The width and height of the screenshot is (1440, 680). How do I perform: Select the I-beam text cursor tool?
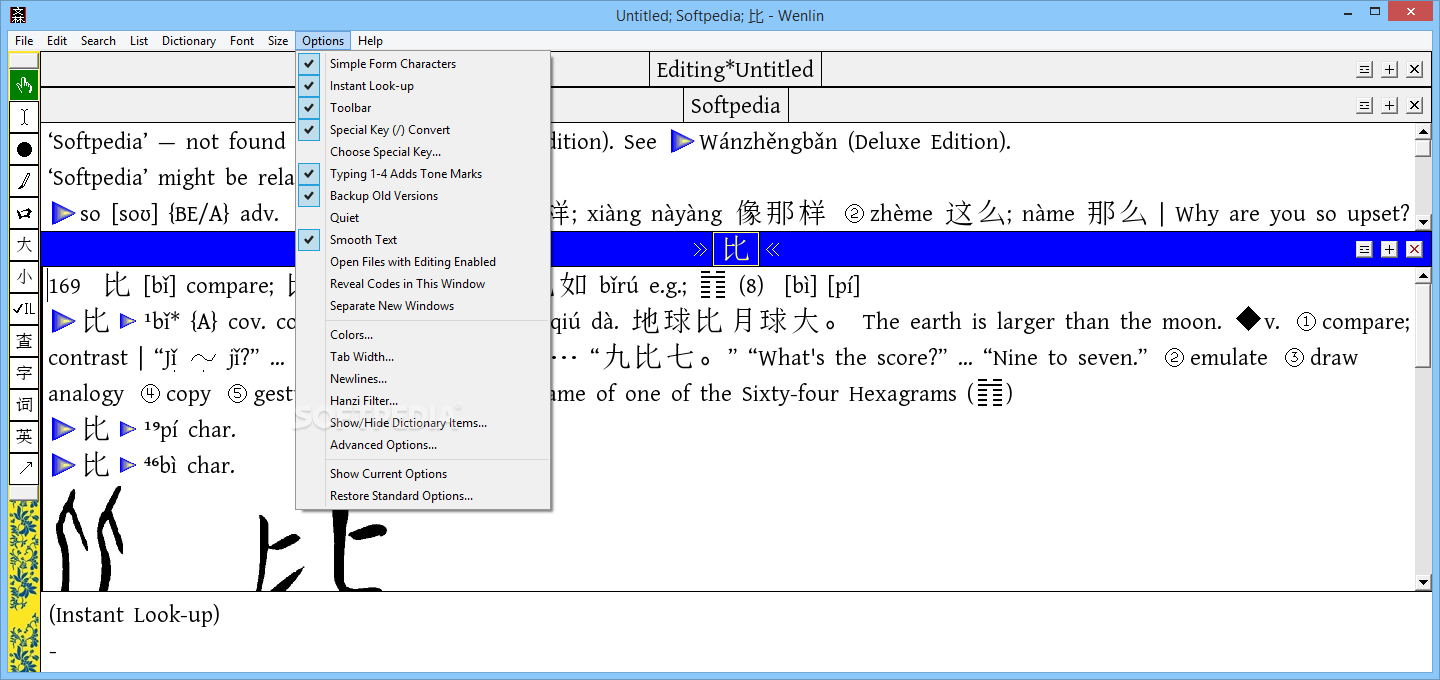[24, 117]
